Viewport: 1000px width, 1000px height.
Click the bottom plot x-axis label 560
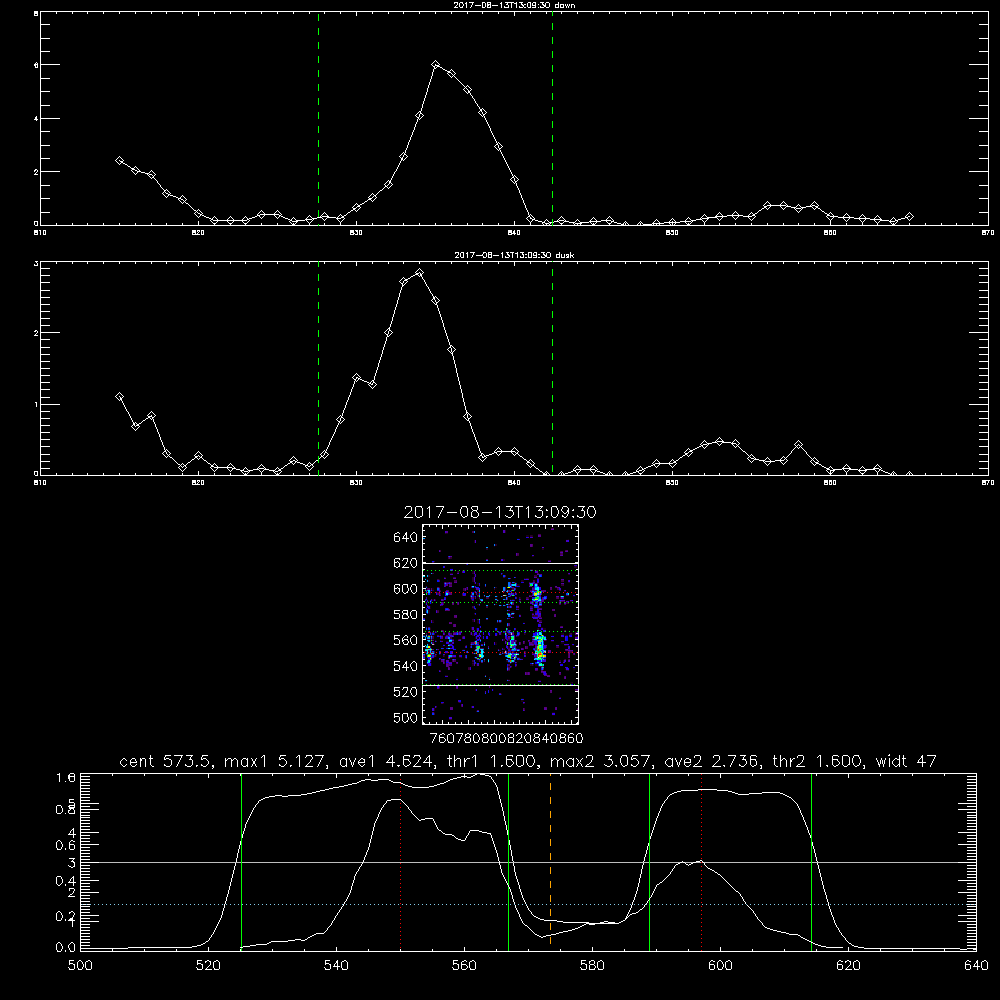click(464, 966)
